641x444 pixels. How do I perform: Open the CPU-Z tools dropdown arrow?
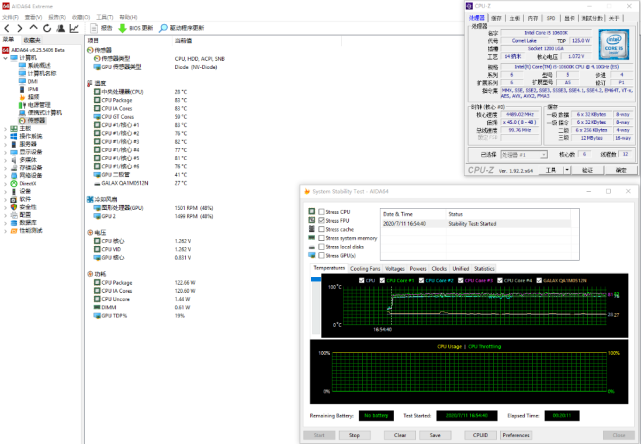point(566,171)
